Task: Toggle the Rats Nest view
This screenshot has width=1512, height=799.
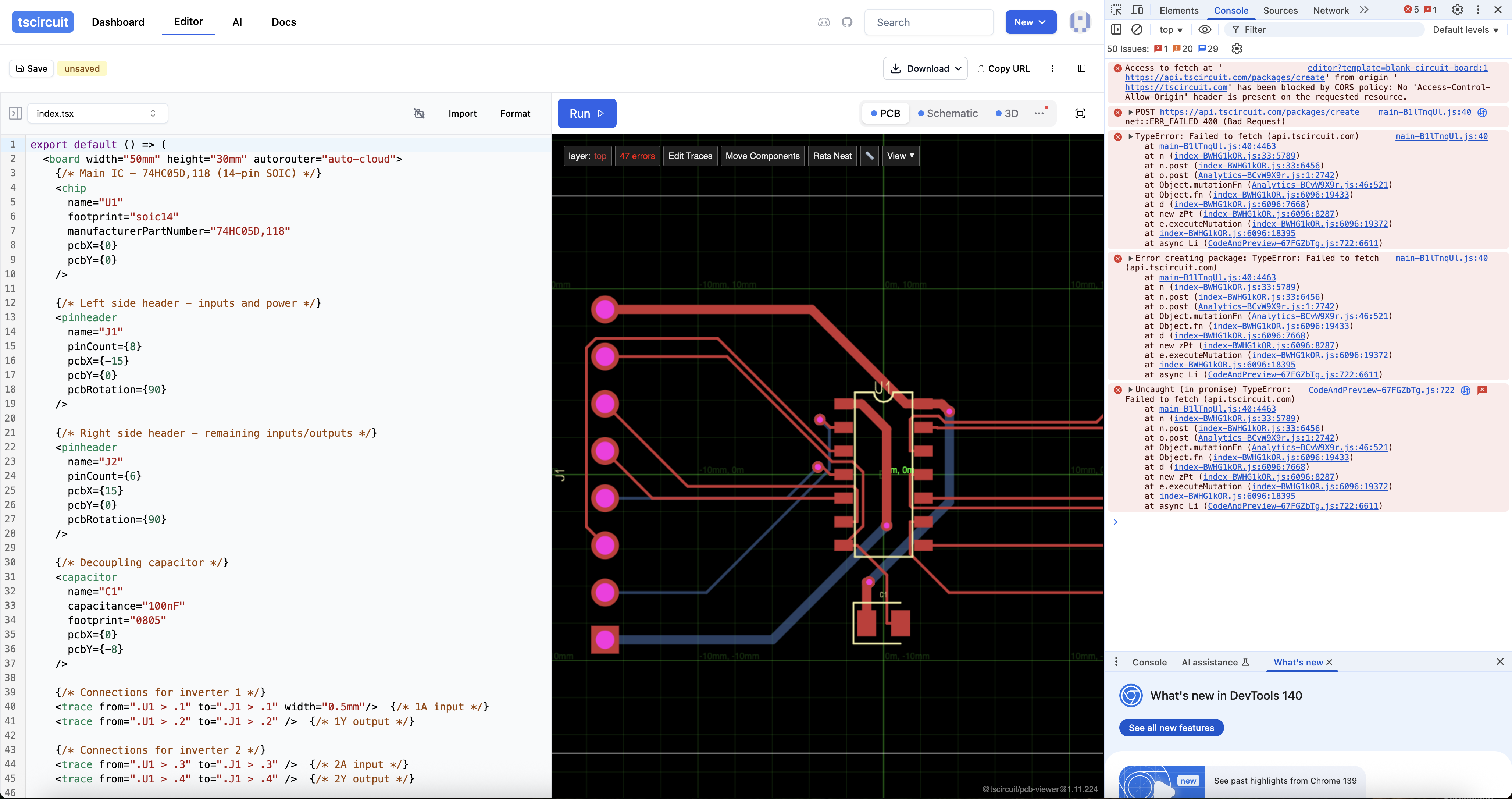Action: coord(832,156)
